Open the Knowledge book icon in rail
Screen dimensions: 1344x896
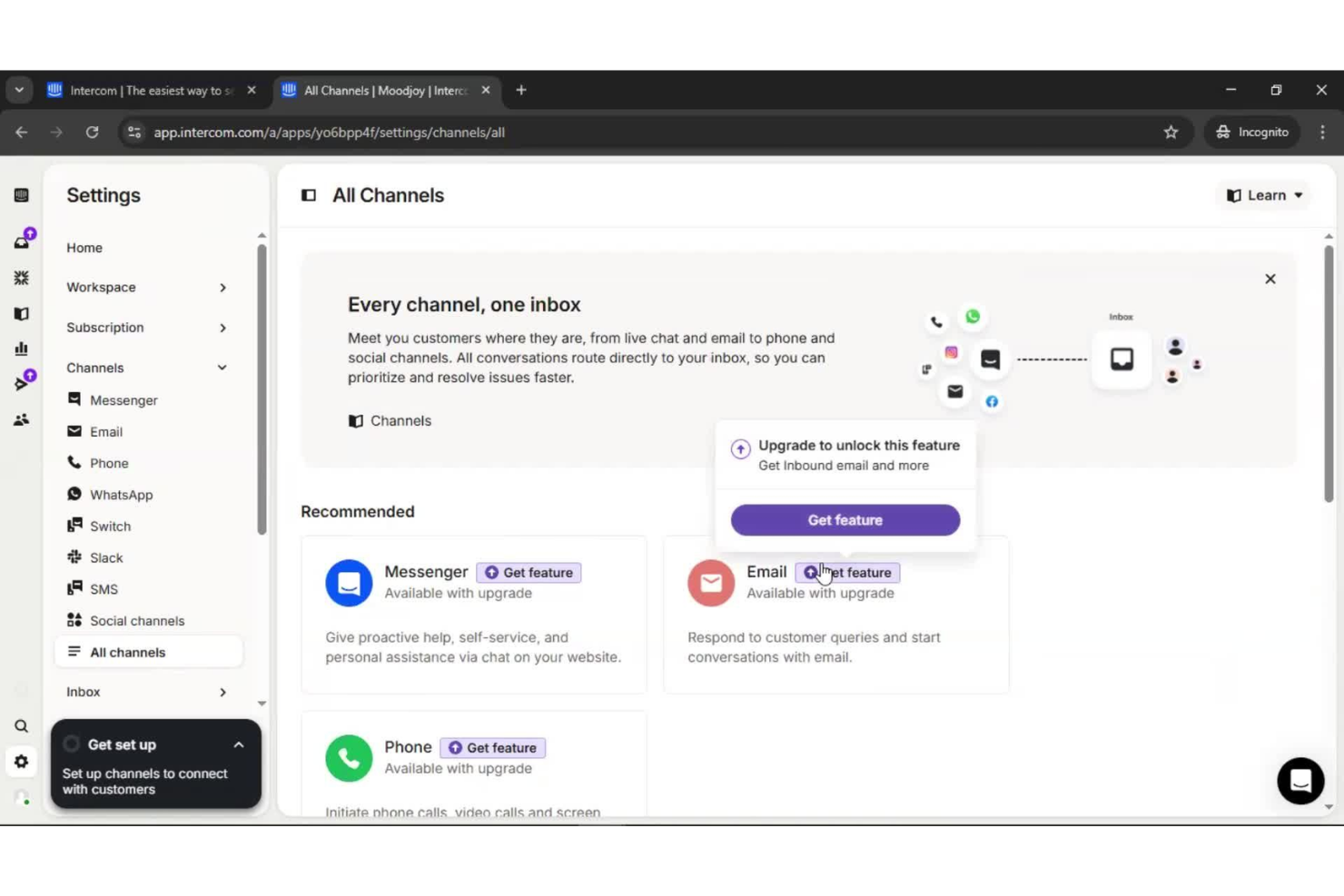click(22, 313)
